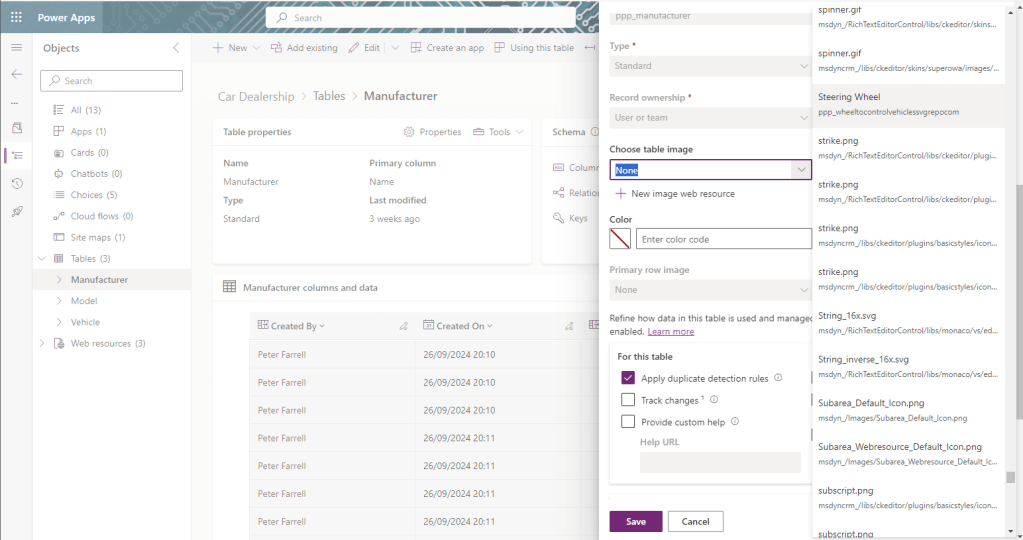The height and width of the screenshot is (540, 1023).
Task: Open the Color swatch picker
Action: click(620, 239)
